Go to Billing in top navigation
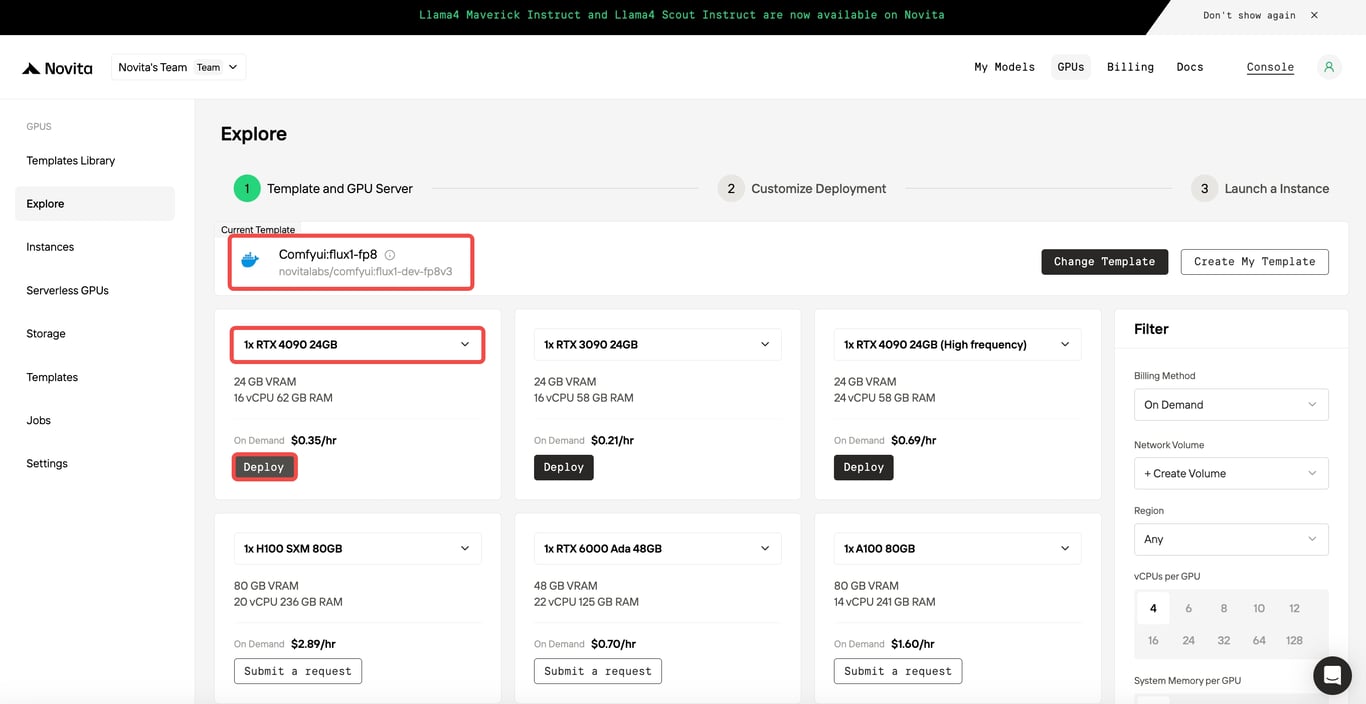Viewport: 1366px width, 704px height. click(1130, 67)
